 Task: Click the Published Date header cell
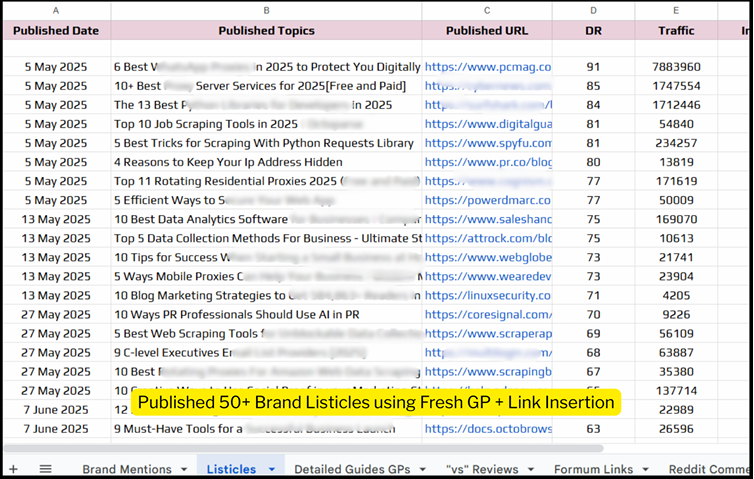pos(56,30)
